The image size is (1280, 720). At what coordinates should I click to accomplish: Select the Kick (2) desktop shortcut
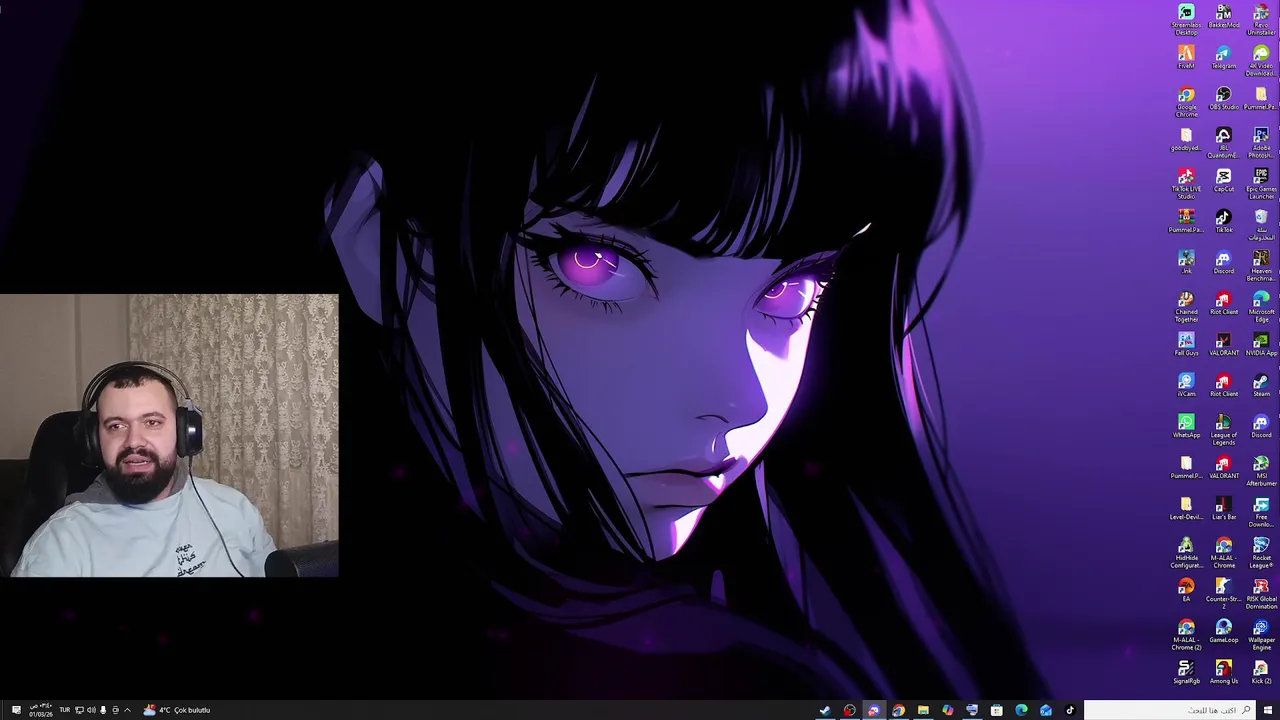tap(1261, 672)
